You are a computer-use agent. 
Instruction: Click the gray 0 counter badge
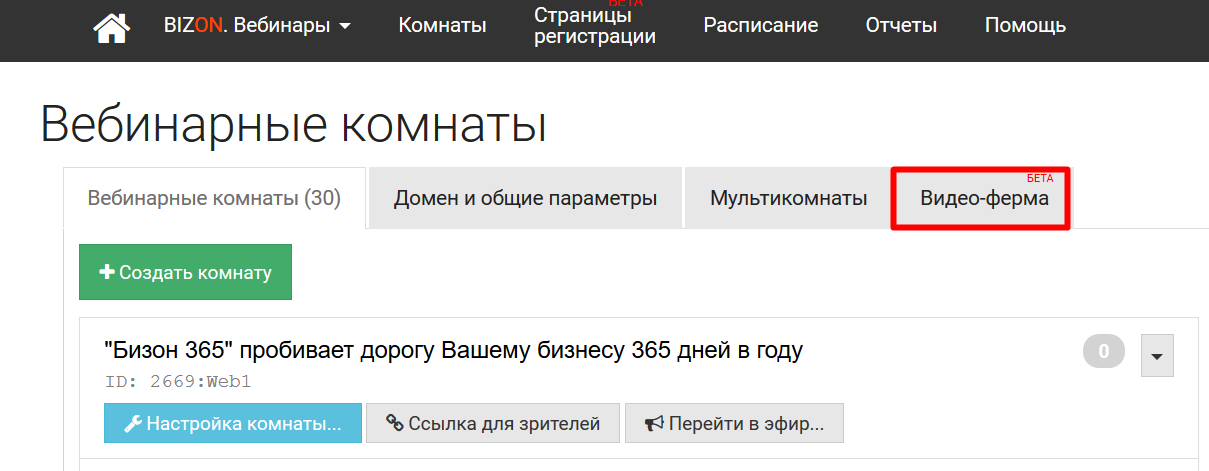click(x=1103, y=351)
